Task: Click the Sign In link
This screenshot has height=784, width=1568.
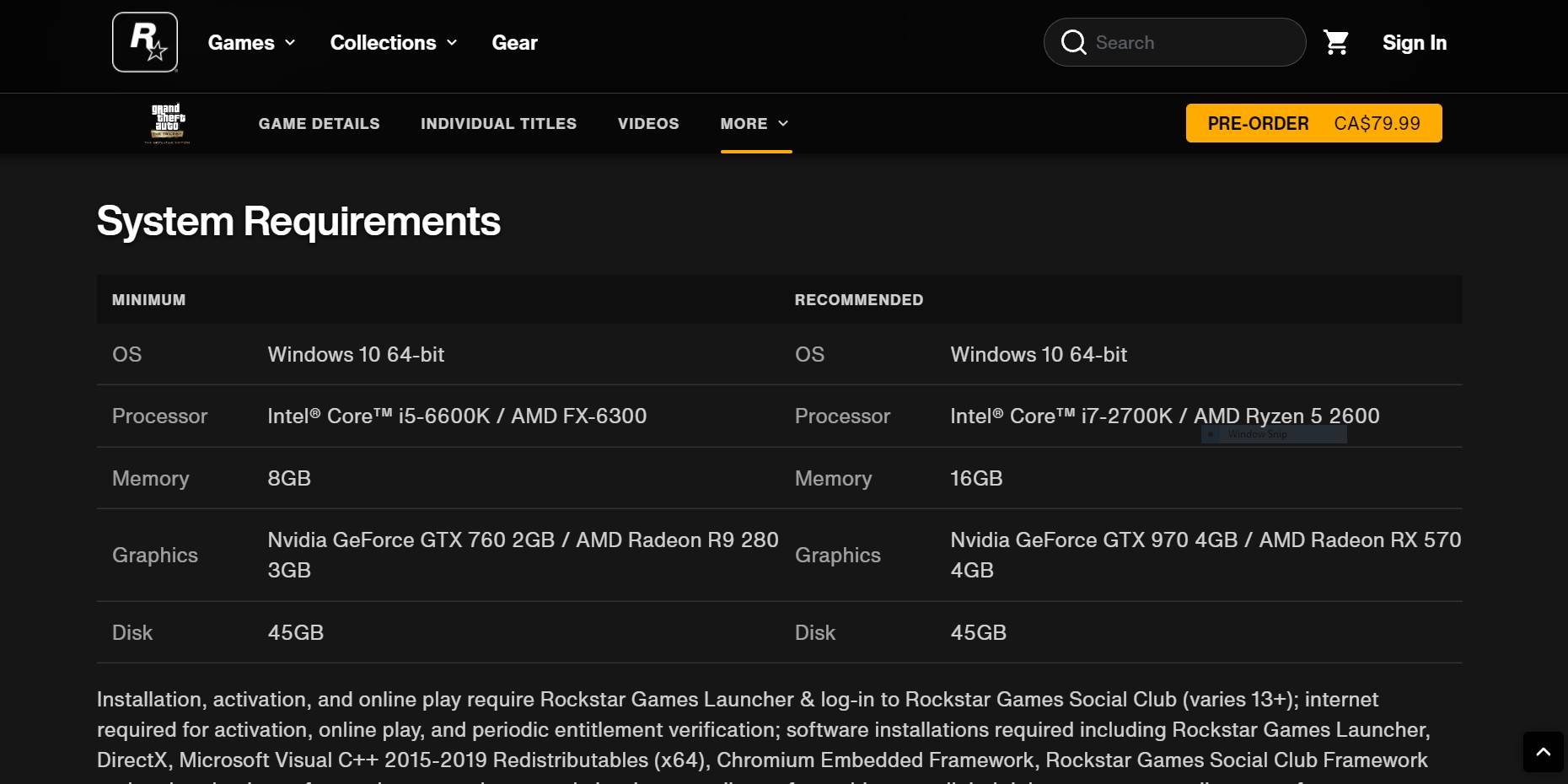Action: pos(1414,42)
